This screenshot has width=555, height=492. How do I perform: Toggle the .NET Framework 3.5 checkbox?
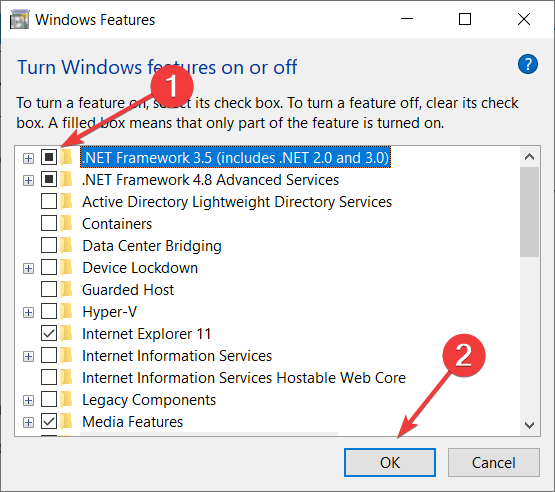tap(49, 157)
